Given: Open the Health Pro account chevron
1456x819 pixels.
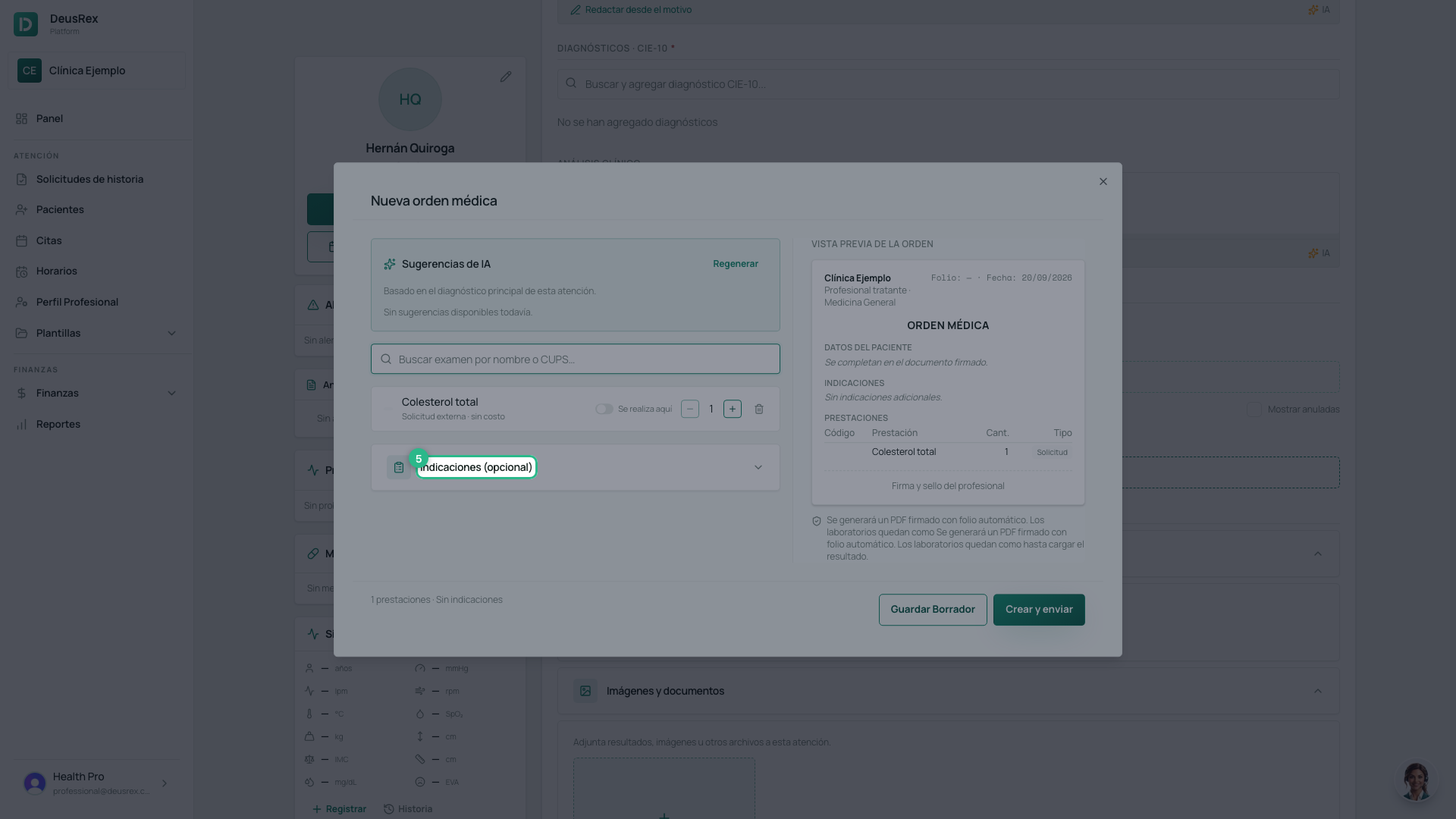Looking at the screenshot, I should [x=164, y=783].
